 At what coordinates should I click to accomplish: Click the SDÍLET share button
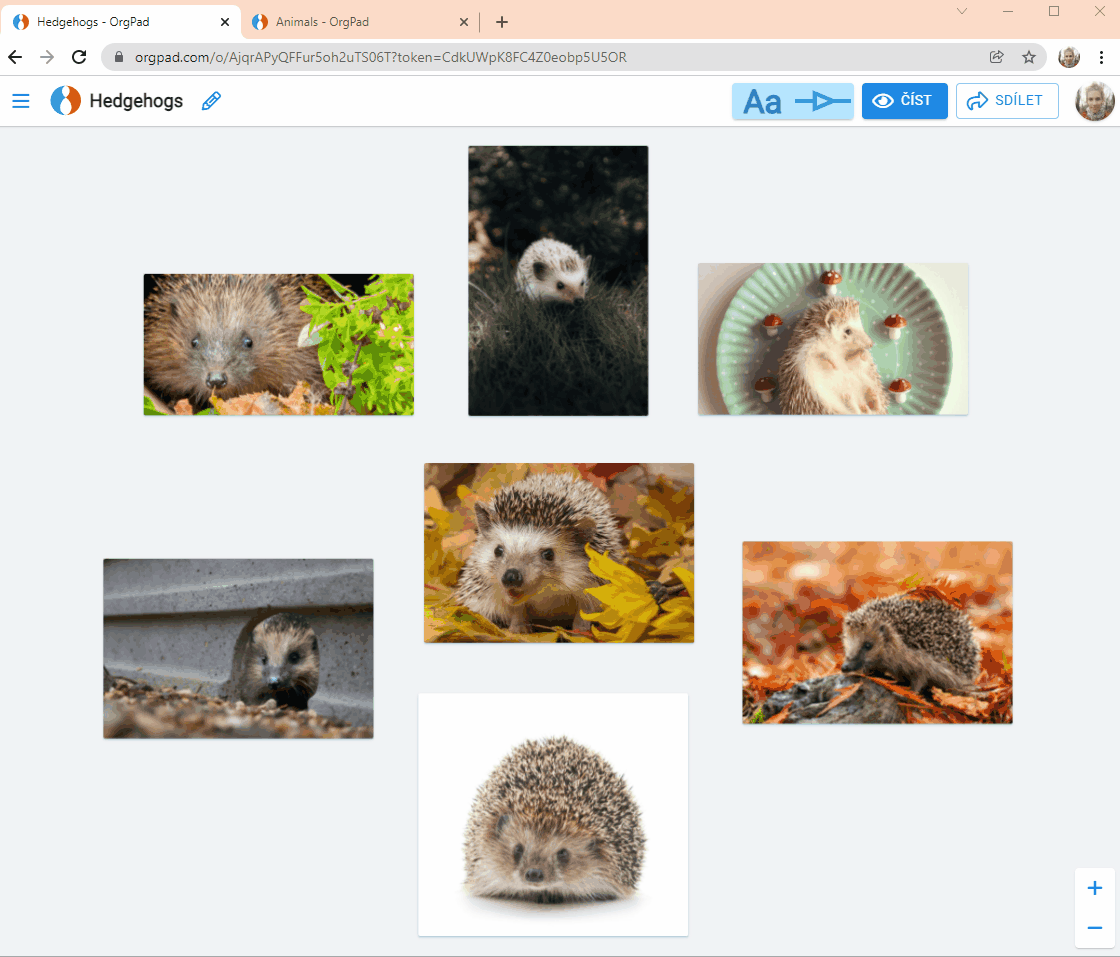point(1007,101)
